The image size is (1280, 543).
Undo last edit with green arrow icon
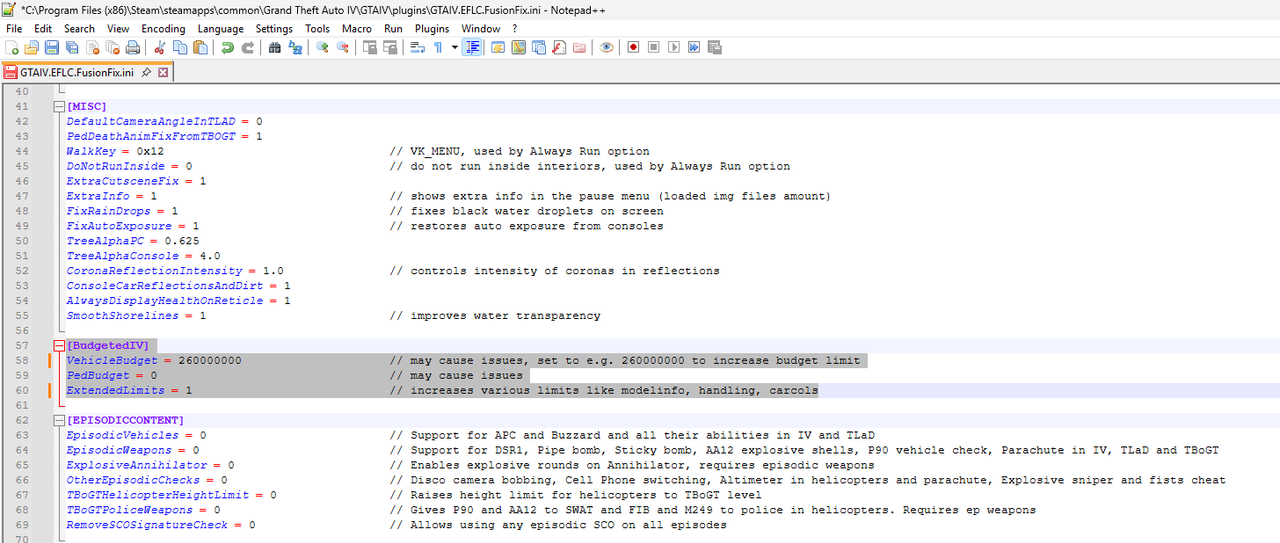tap(227, 47)
